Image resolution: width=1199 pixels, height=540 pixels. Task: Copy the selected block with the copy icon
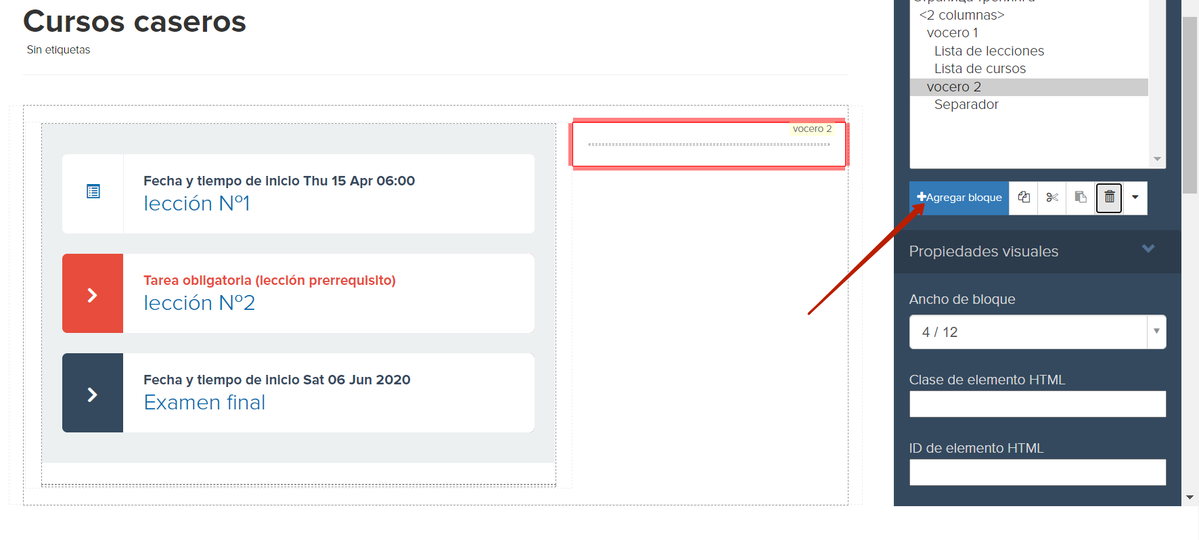click(x=1024, y=197)
